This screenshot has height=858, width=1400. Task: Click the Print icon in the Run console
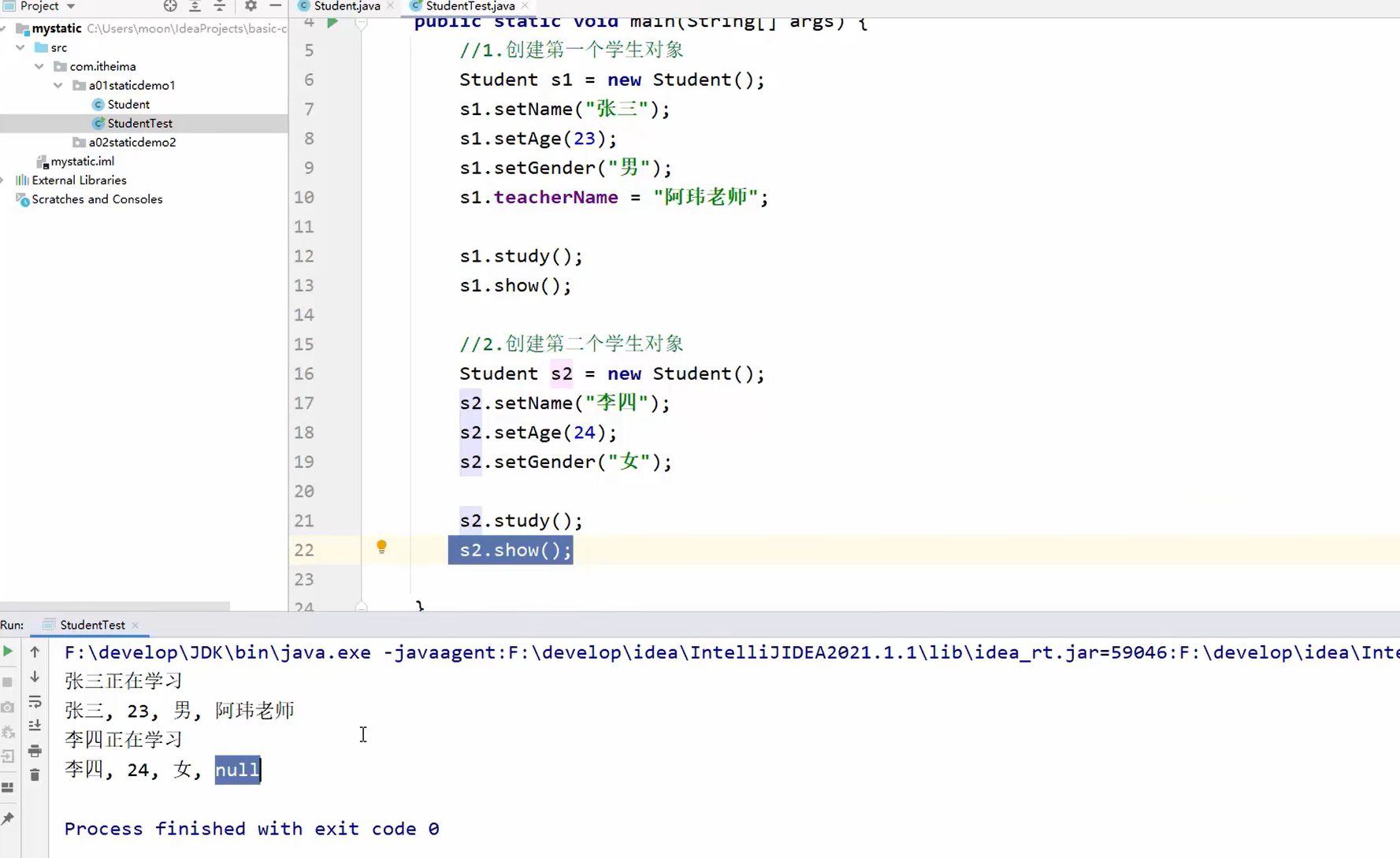point(35,750)
